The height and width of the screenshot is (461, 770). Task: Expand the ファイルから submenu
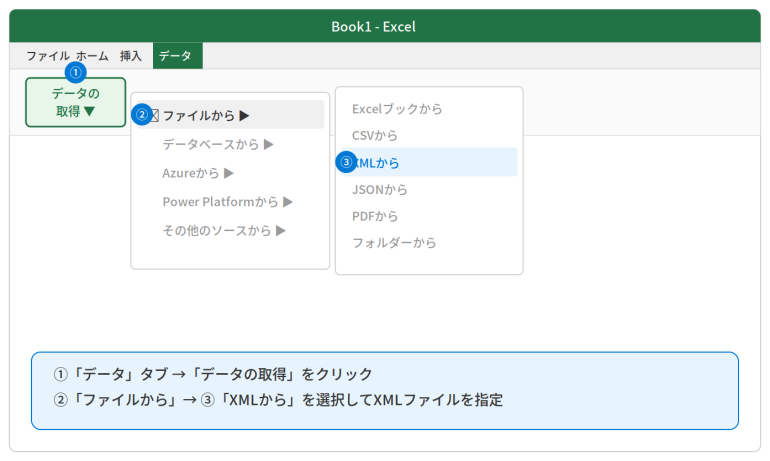(230, 115)
